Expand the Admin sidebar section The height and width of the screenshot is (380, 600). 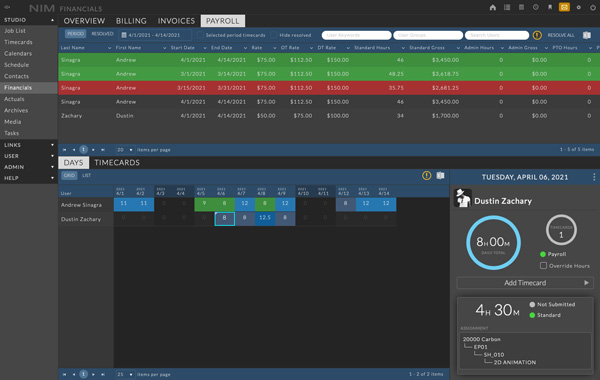[x=52, y=167]
